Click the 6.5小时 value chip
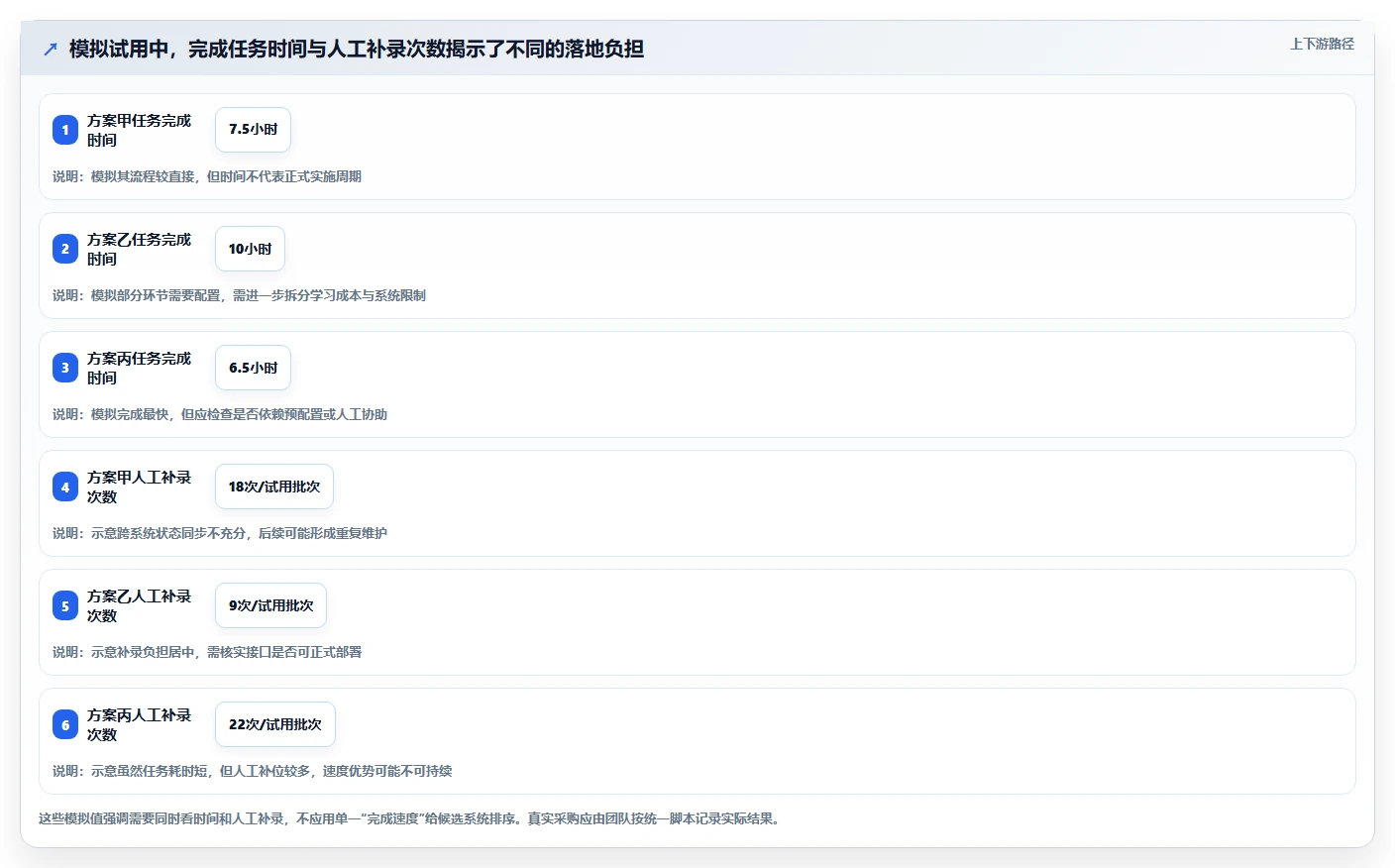1395x868 pixels. coord(253,368)
